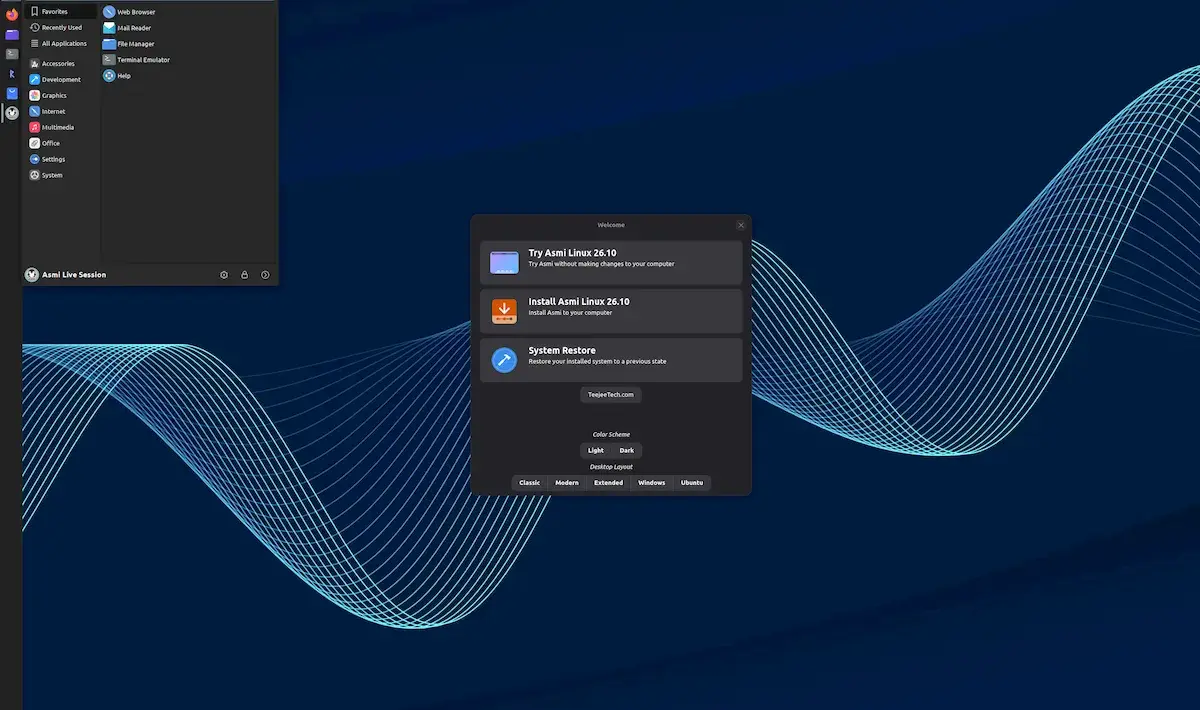Screen dimensions: 1200x710
Task: Visit the TeejeeTech.com link button
Action: [x=610, y=395]
